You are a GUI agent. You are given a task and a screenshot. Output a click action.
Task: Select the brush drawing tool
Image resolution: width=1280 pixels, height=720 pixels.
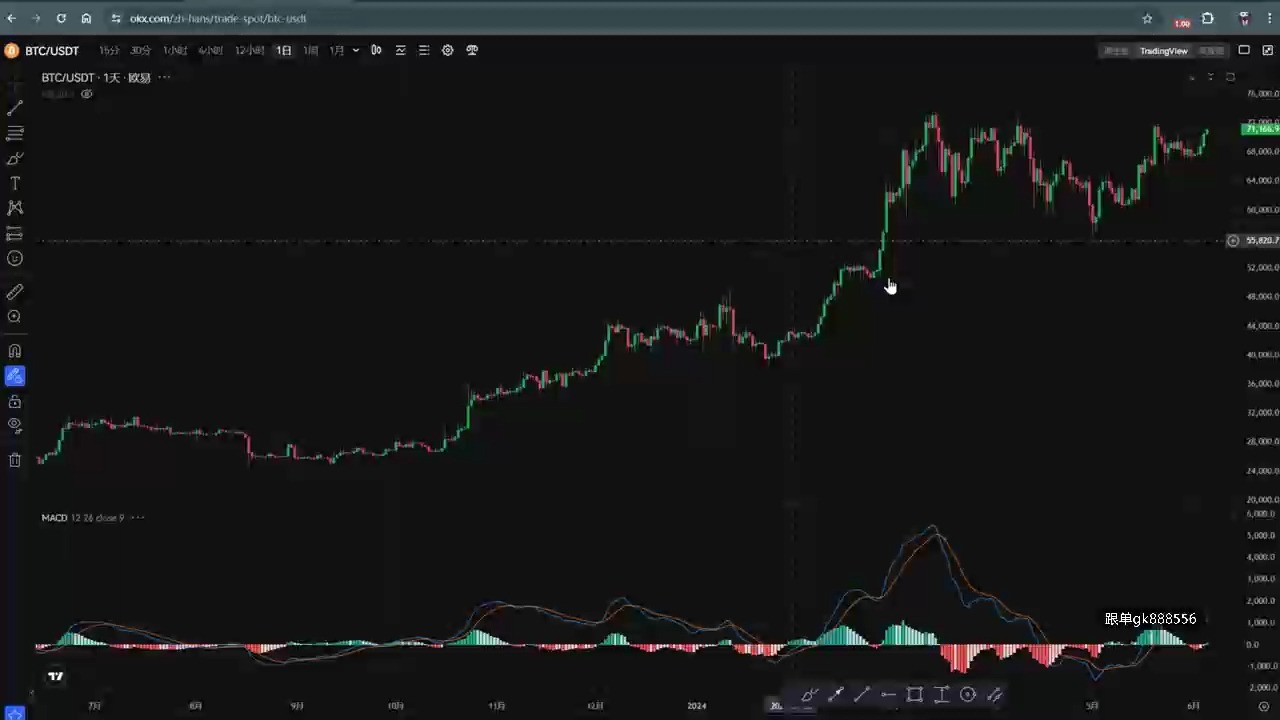[15, 158]
